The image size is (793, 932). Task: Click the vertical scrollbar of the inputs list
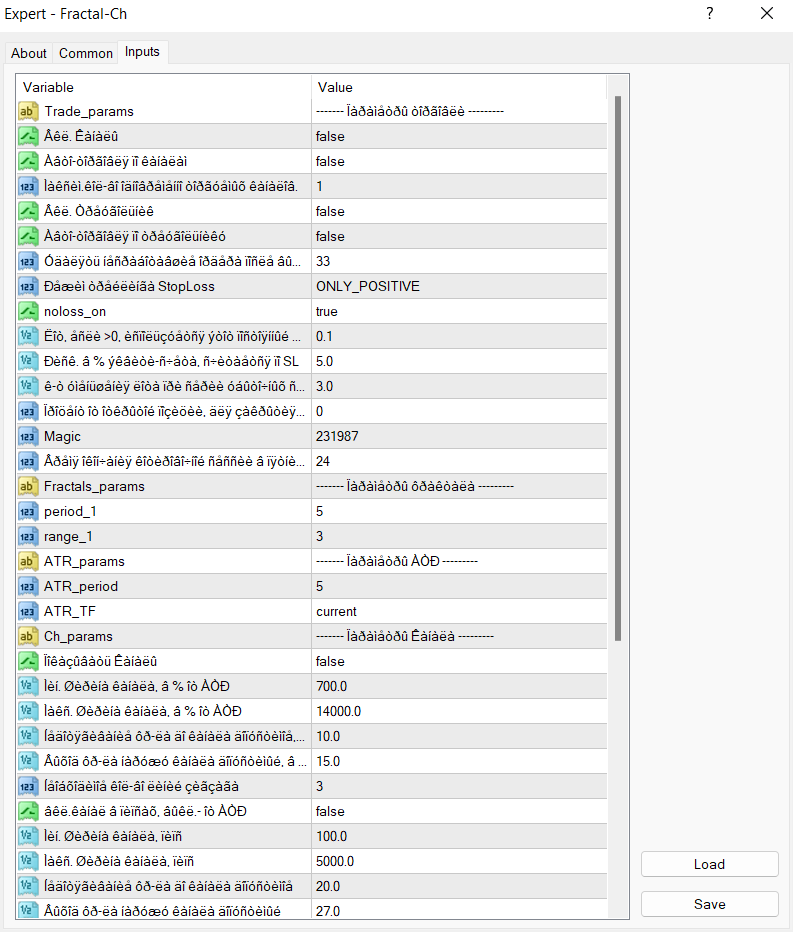618,368
